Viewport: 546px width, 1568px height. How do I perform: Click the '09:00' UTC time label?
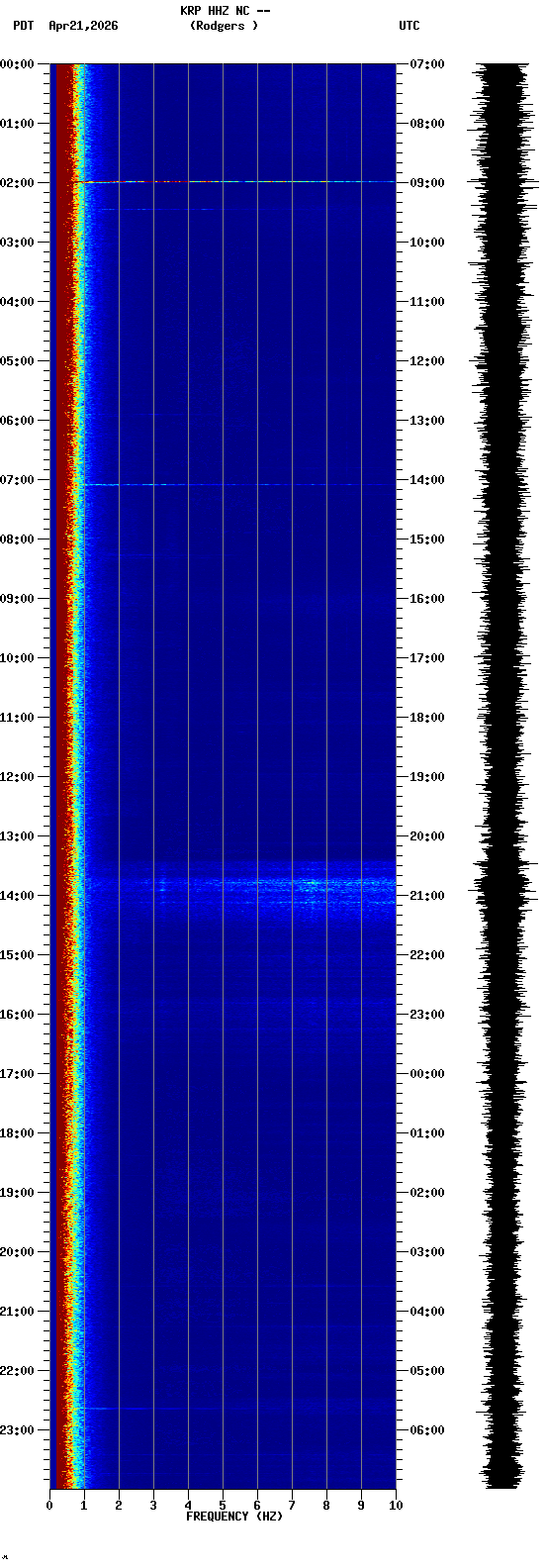[427, 183]
